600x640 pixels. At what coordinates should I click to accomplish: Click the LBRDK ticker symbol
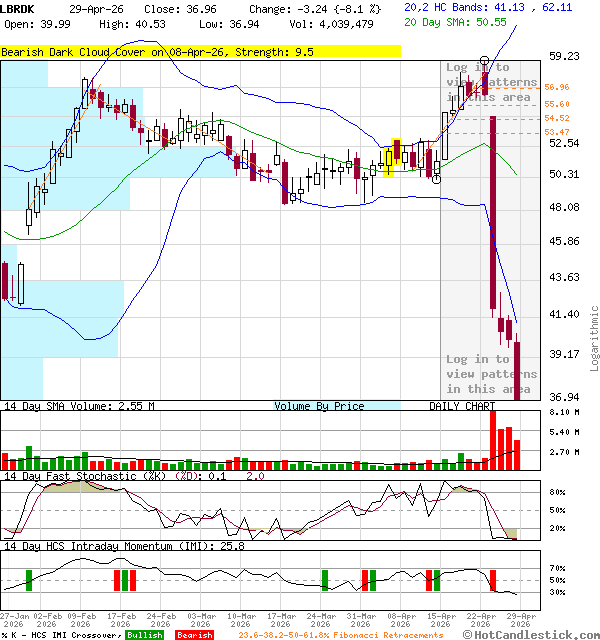click(18, 8)
